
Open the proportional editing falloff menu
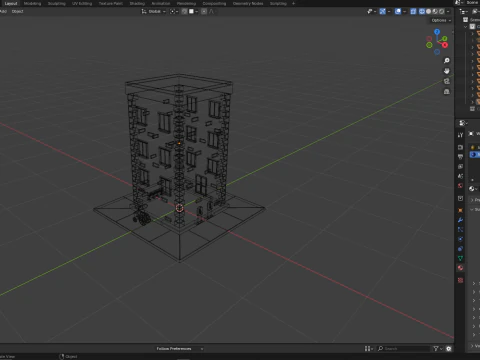pos(212,11)
